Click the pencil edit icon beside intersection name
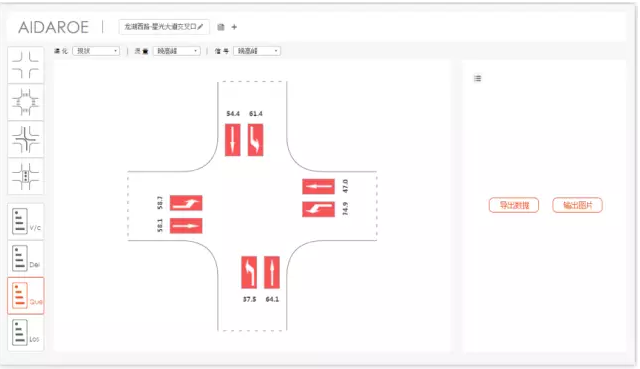640x369 pixels. [200, 27]
